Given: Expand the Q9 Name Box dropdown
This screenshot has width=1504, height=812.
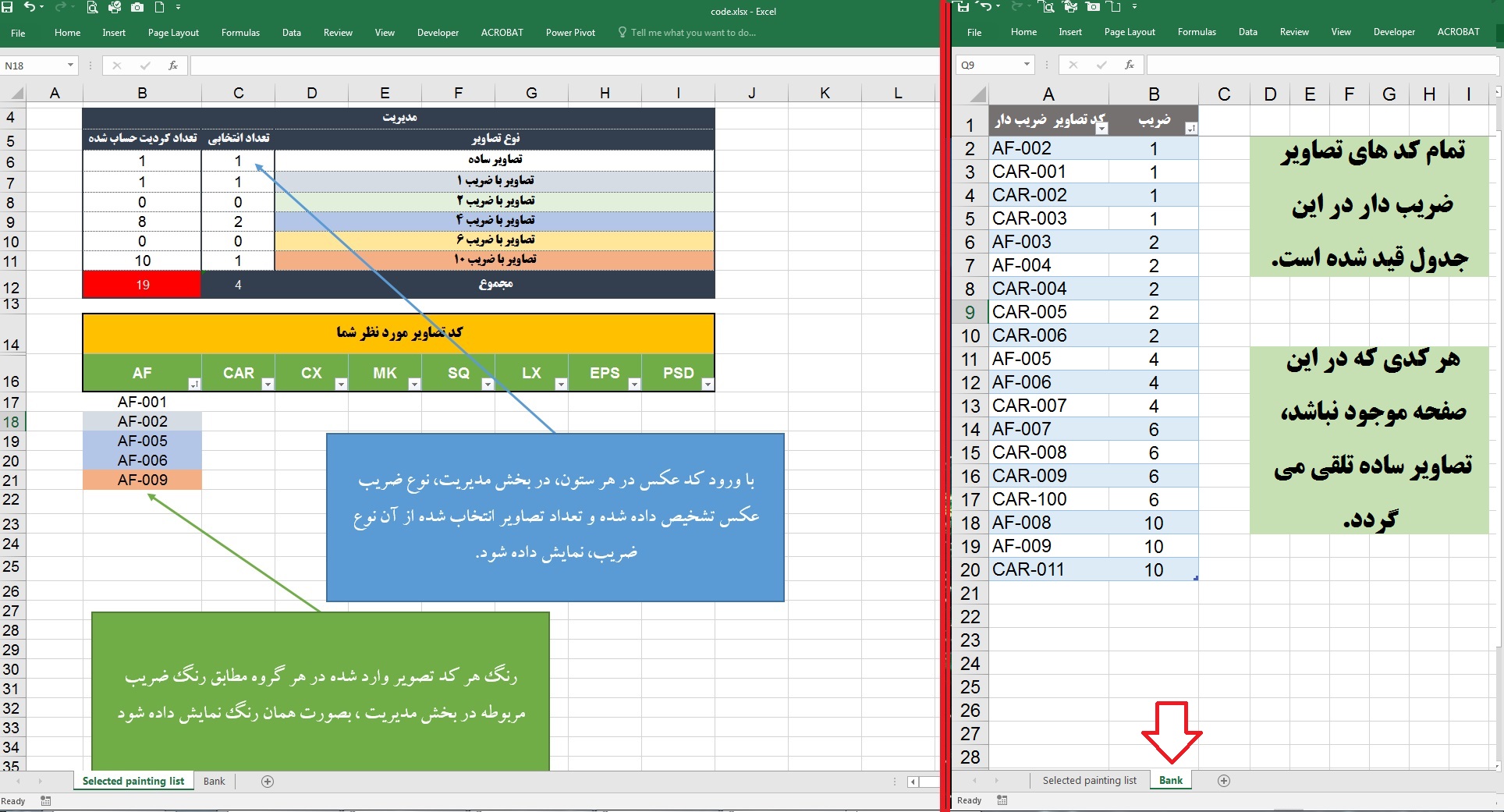Looking at the screenshot, I should pos(1027,65).
